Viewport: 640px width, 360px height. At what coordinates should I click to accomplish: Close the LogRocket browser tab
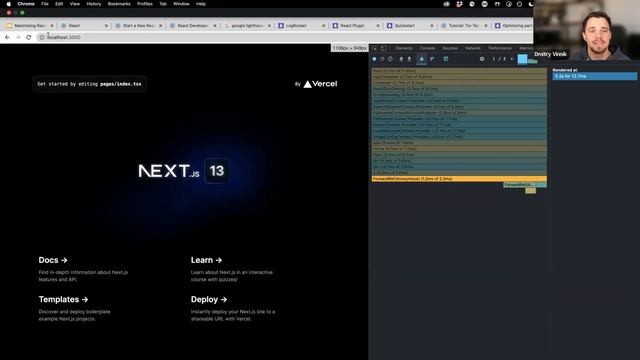323,26
